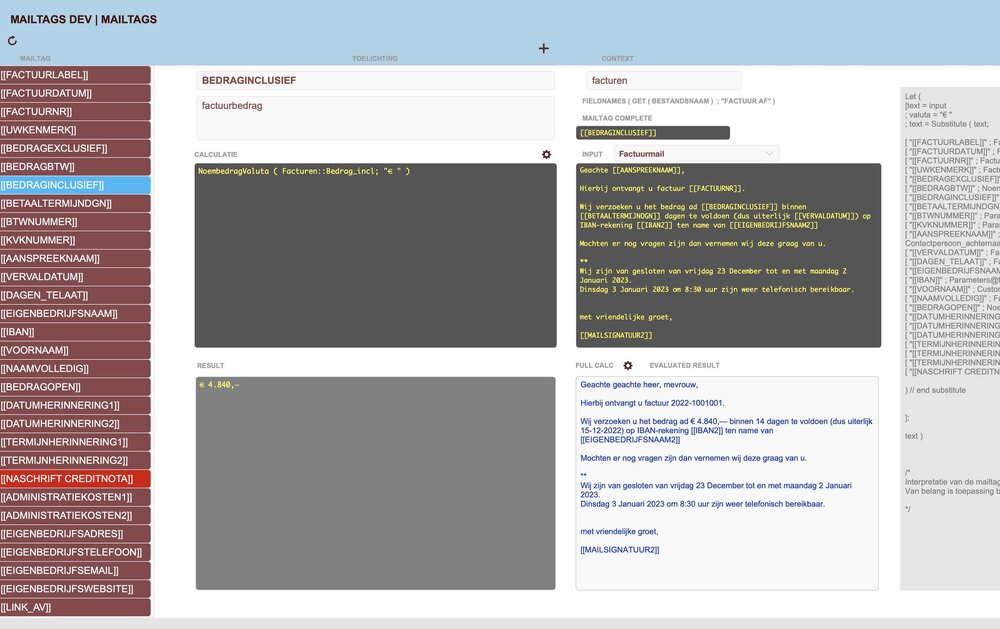Click the BEDRAGINCLUSIEF name field
The height and width of the screenshot is (629, 1000).
375,80
